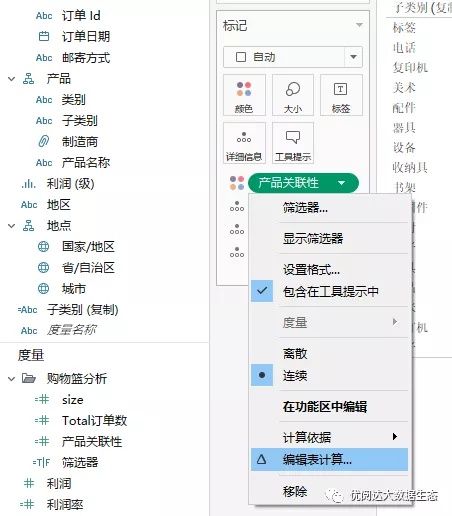Click 美术 row in the view
The image size is (452, 516).
tap(404, 88)
